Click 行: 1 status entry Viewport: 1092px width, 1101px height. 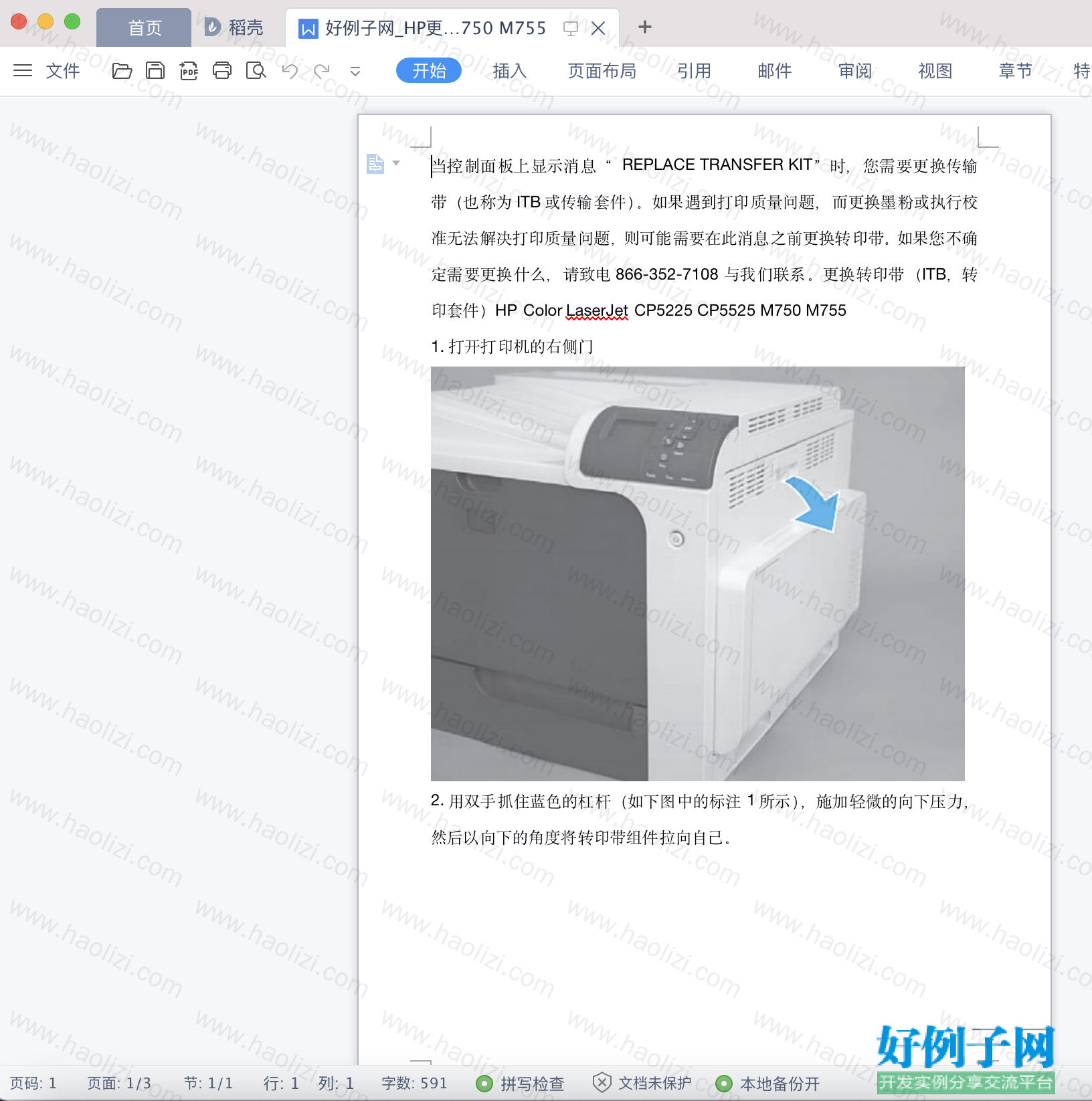point(281,1084)
